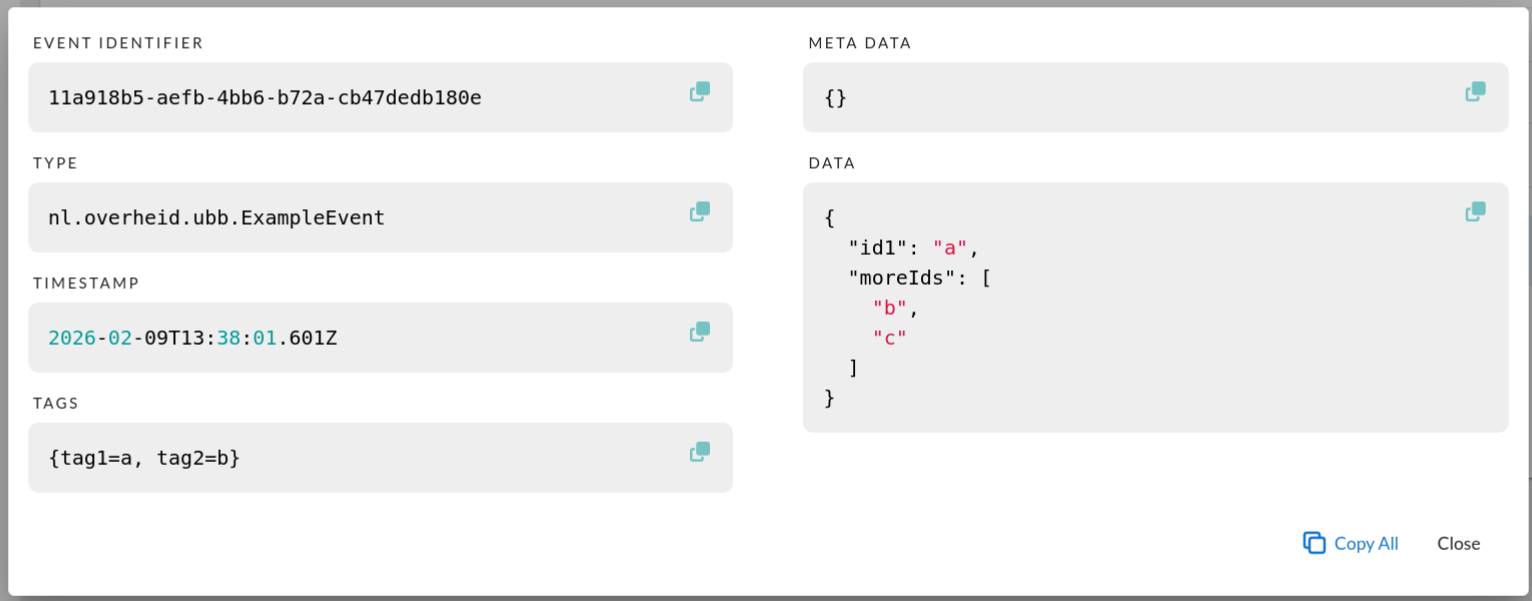This screenshot has width=1532, height=601.
Task: Copy the event identifier value
Action: (x=700, y=92)
